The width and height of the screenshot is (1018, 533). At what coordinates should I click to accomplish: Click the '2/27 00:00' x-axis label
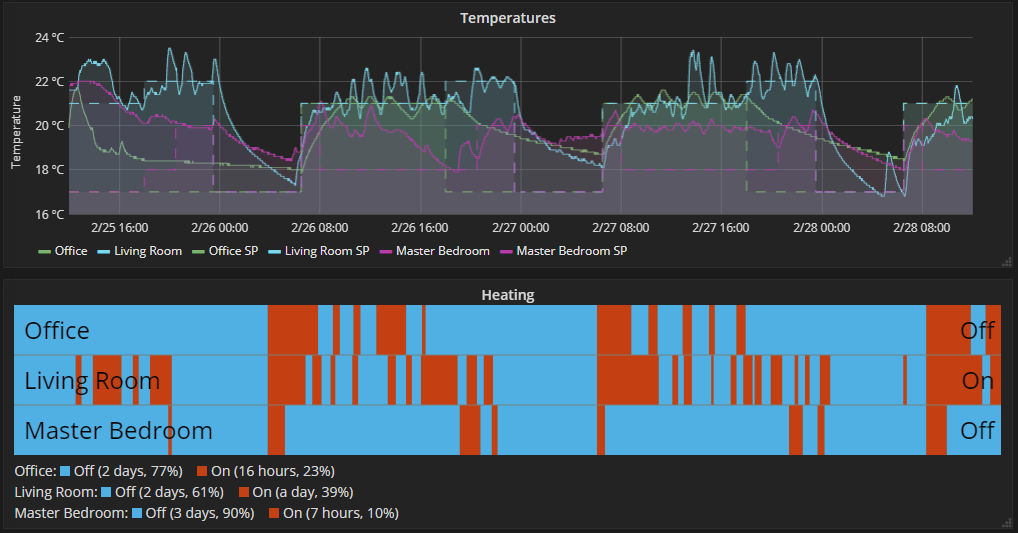click(x=520, y=228)
